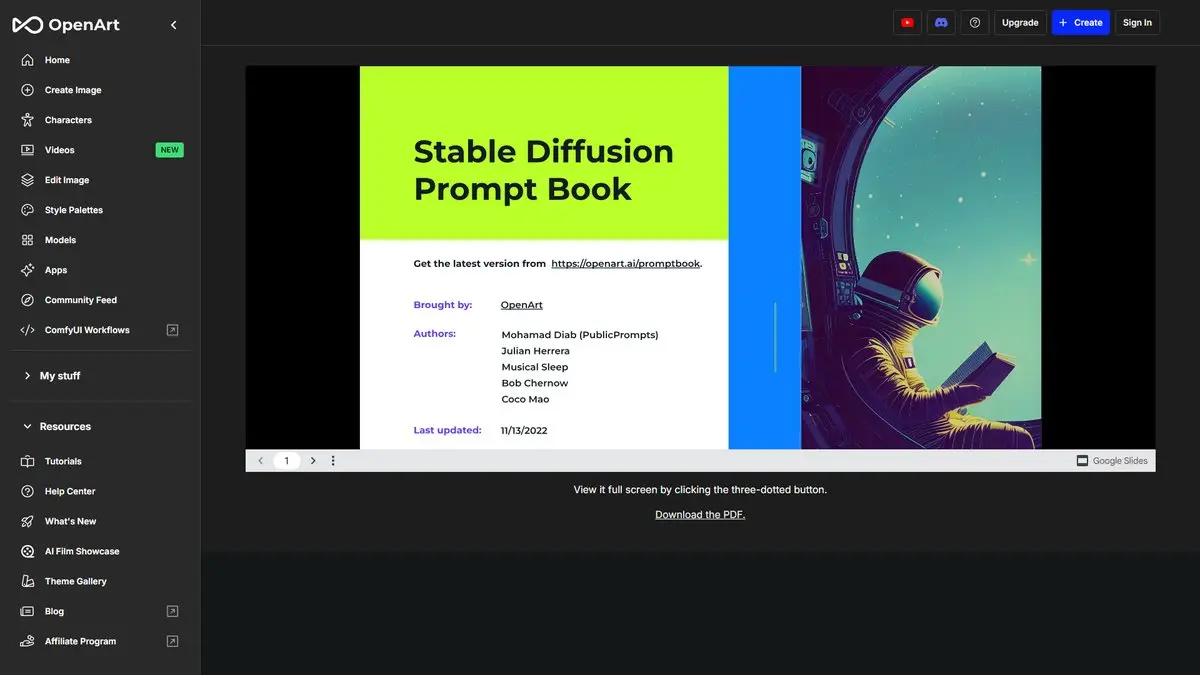This screenshot has height=675, width=1200.
Task: Open ComfyUI Workflows external link icon
Action: pyautogui.click(x=172, y=330)
